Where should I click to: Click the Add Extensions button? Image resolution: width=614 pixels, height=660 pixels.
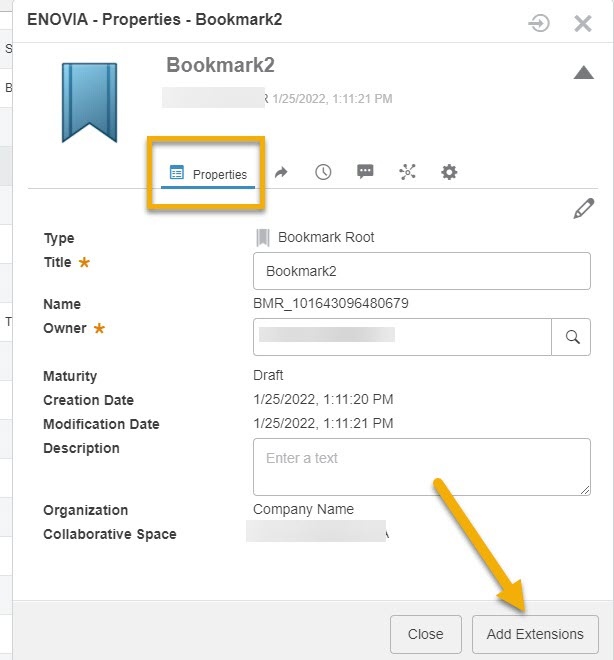click(x=535, y=634)
